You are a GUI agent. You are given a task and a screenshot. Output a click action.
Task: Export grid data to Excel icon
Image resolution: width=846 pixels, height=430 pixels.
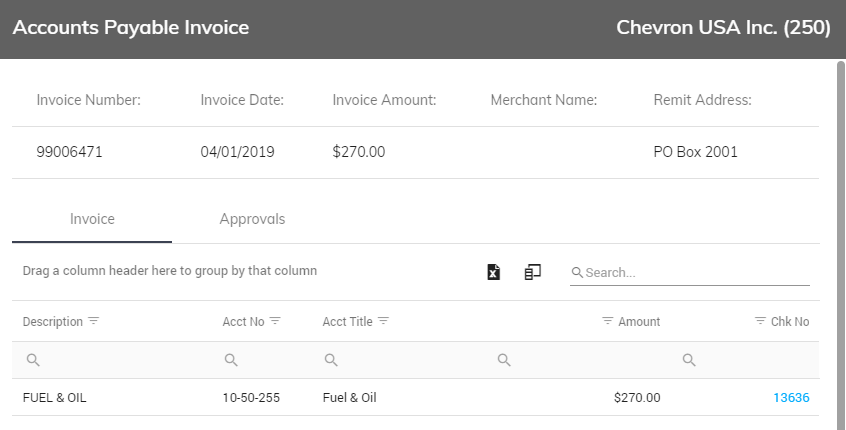pyautogui.click(x=494, y=272)
